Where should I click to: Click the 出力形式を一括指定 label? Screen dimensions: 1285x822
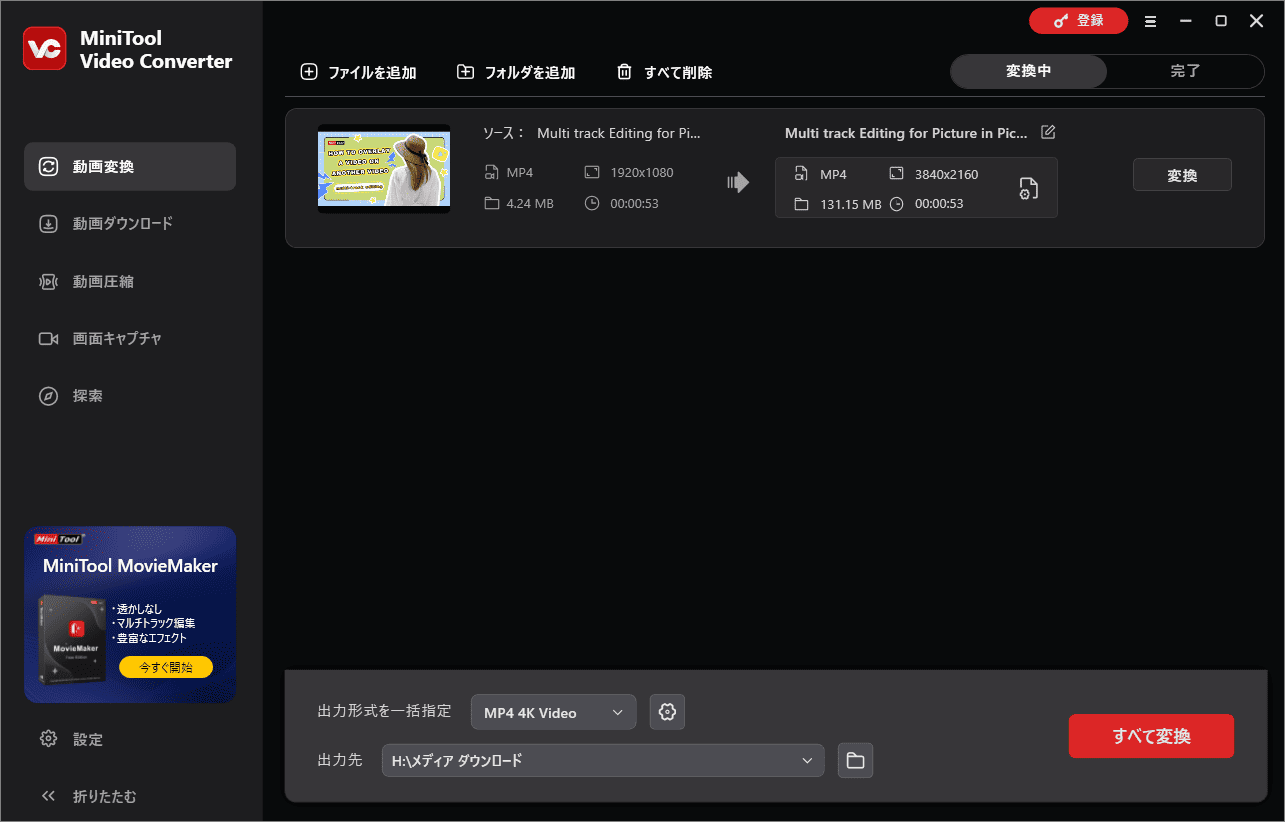point(384,712)
